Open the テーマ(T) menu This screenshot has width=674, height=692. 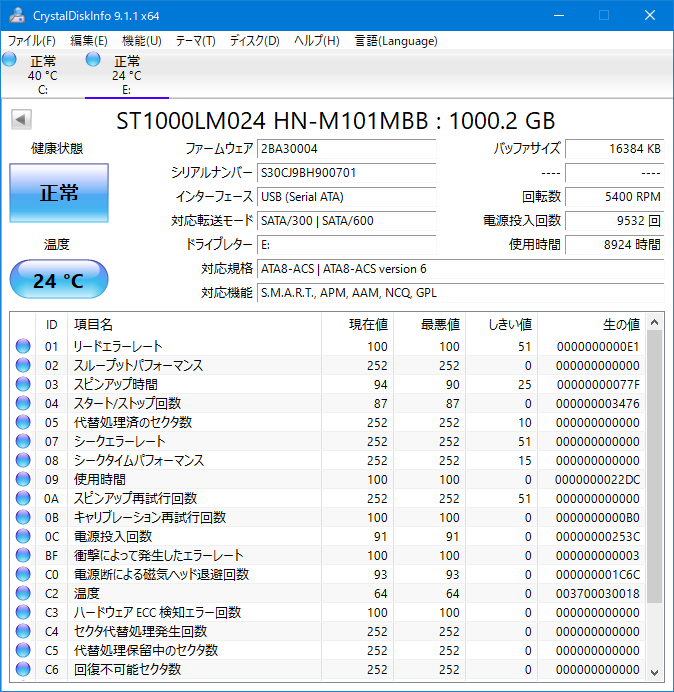(195, 41)
